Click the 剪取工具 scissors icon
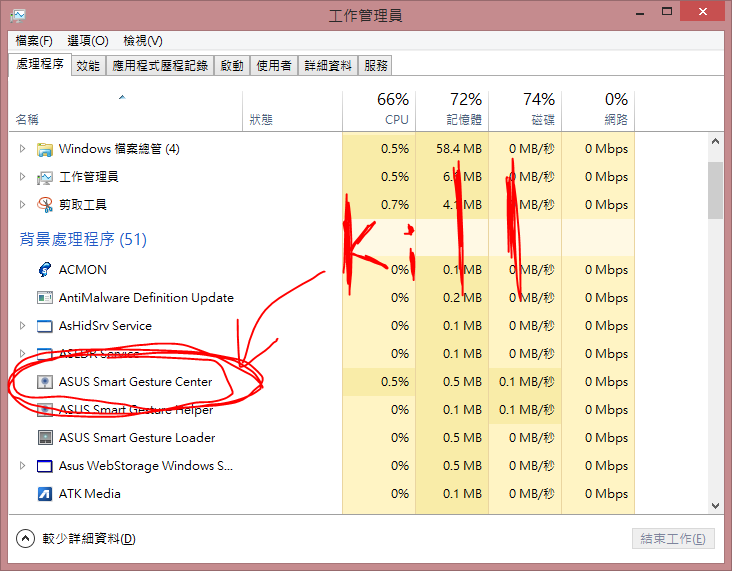Viewport: 732px width, 571px height. (x=45, y=205)
